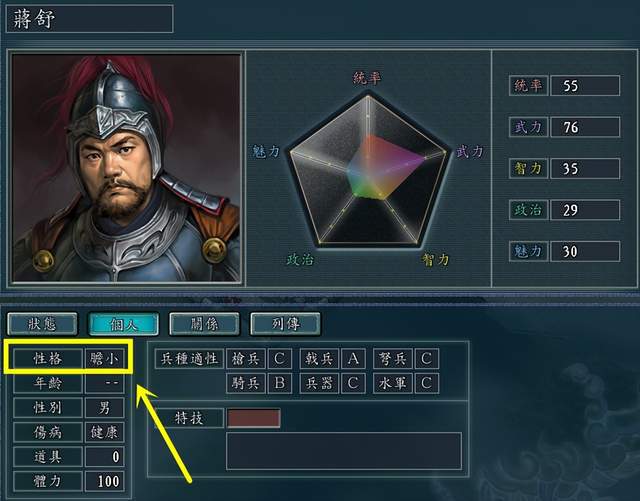
Task: Select the 水軍 troop type label
Action: point(393,383)
